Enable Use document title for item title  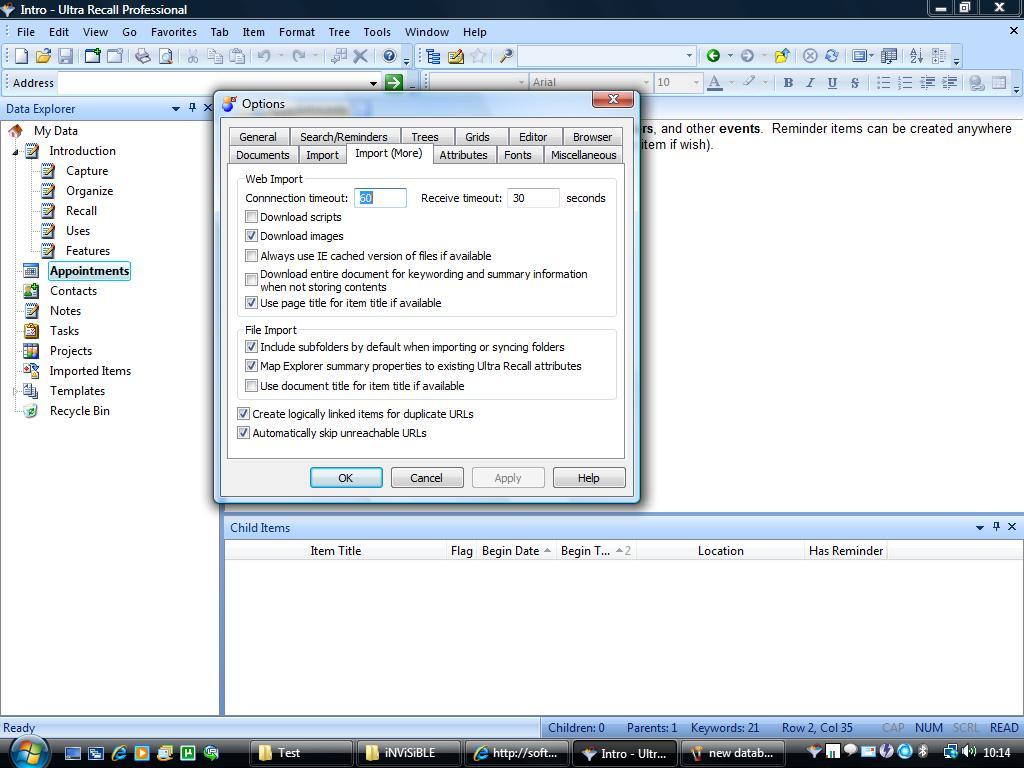[x=251, y=385]
